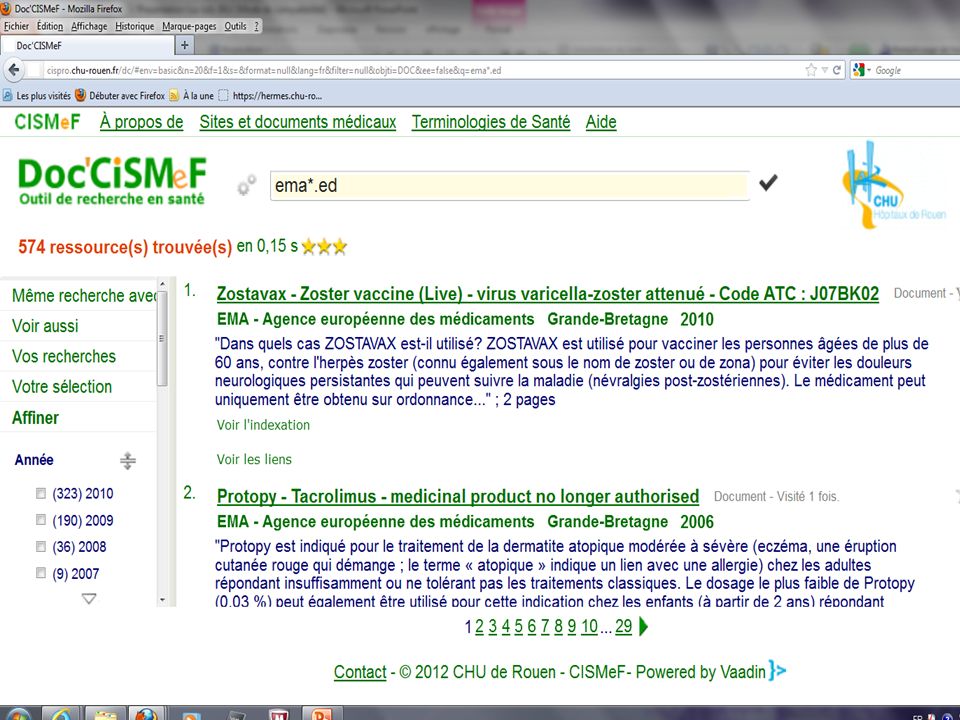The height and width of the screenshot is (720, 960).
Task: Expand Vos recherches panel
Action: [78, 356]
